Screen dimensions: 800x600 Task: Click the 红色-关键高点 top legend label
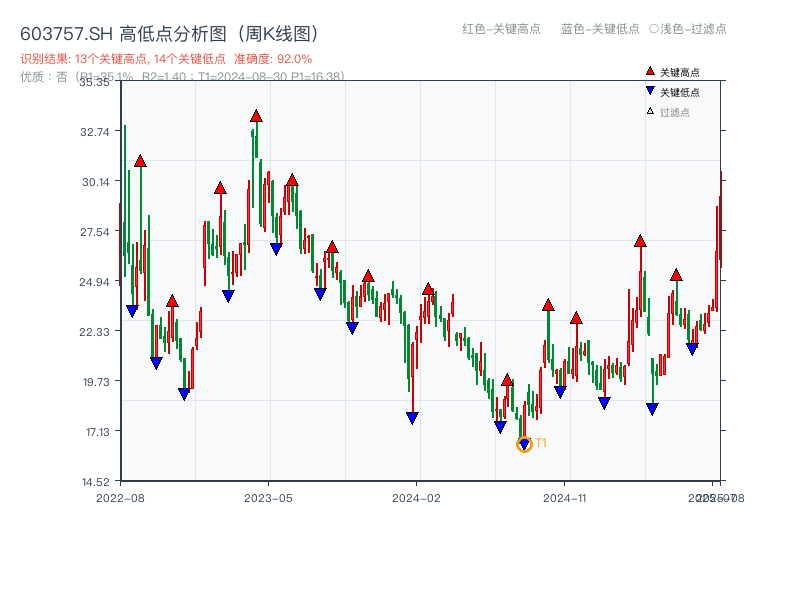[502, 29]
